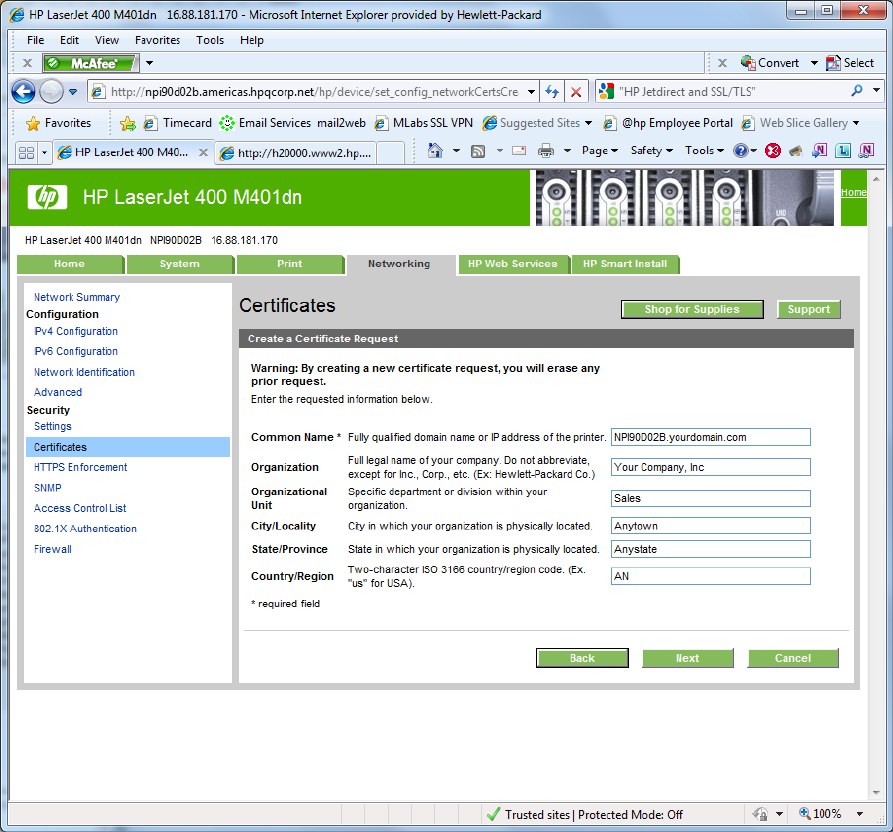Open the search provider dropdown arrow

(876, 91)
